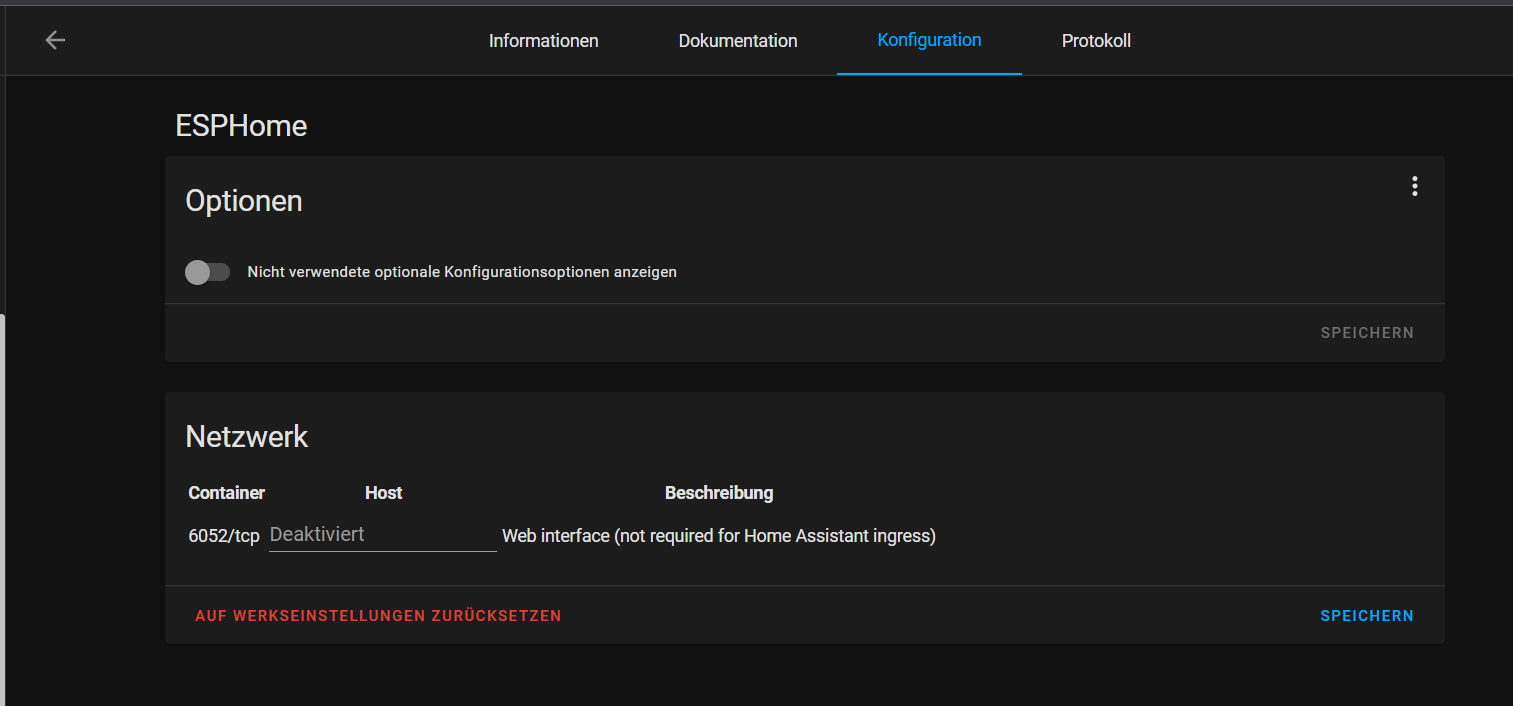1513x706 pixels.
Task: Click the Host port field showing Deaktiviert
Action: tap(382, 534)
